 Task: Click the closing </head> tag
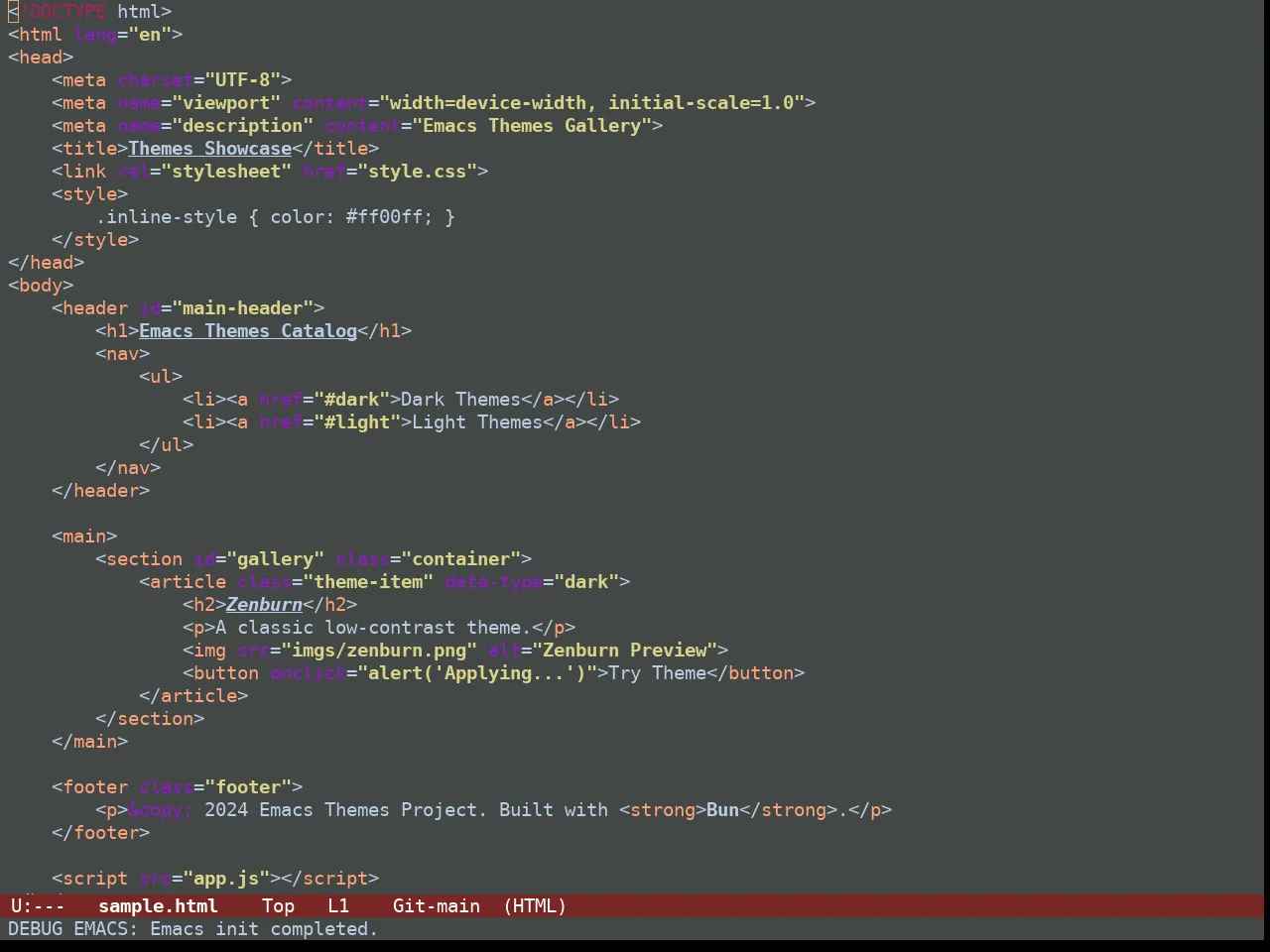(x=47, y=263)
